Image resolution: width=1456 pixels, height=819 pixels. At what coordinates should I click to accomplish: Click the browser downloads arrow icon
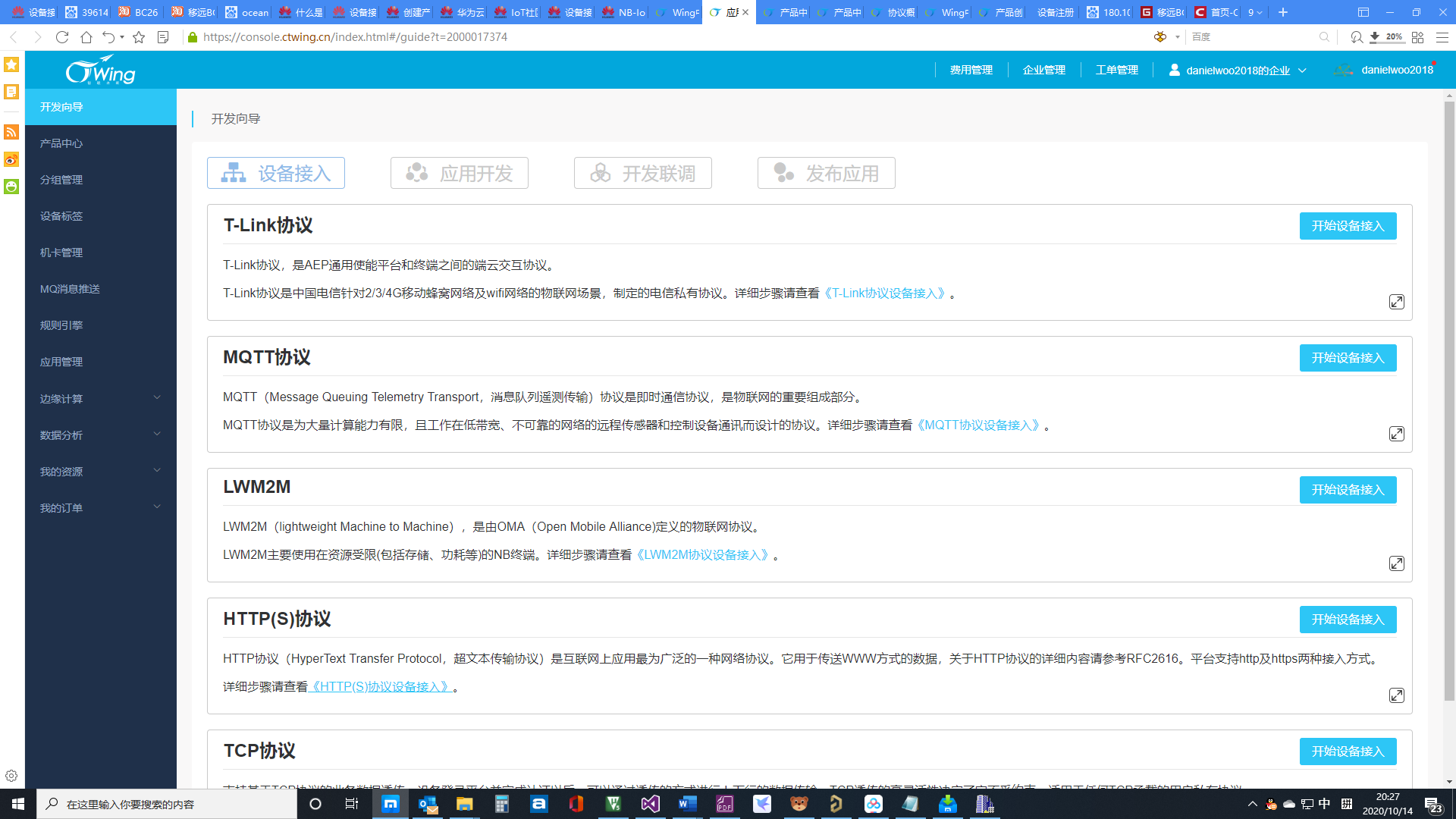pyautogui.click(x=1374, y=36)
